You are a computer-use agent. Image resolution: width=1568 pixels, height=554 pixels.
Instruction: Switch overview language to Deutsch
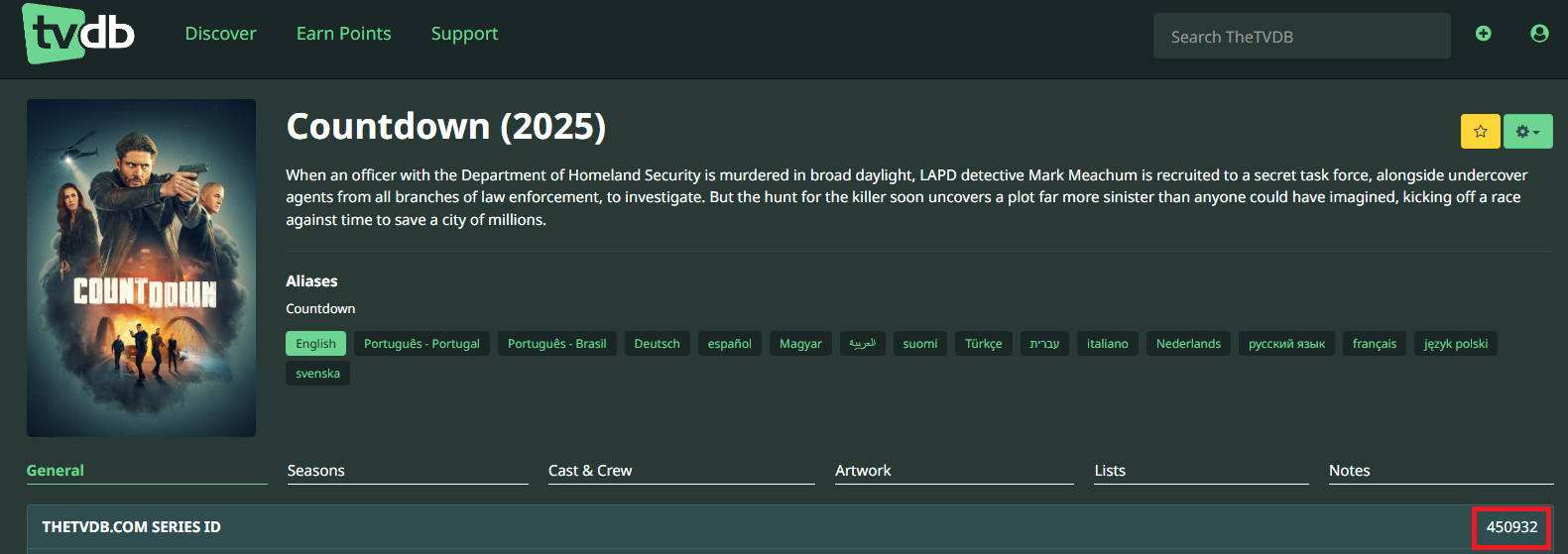[657, 344]
